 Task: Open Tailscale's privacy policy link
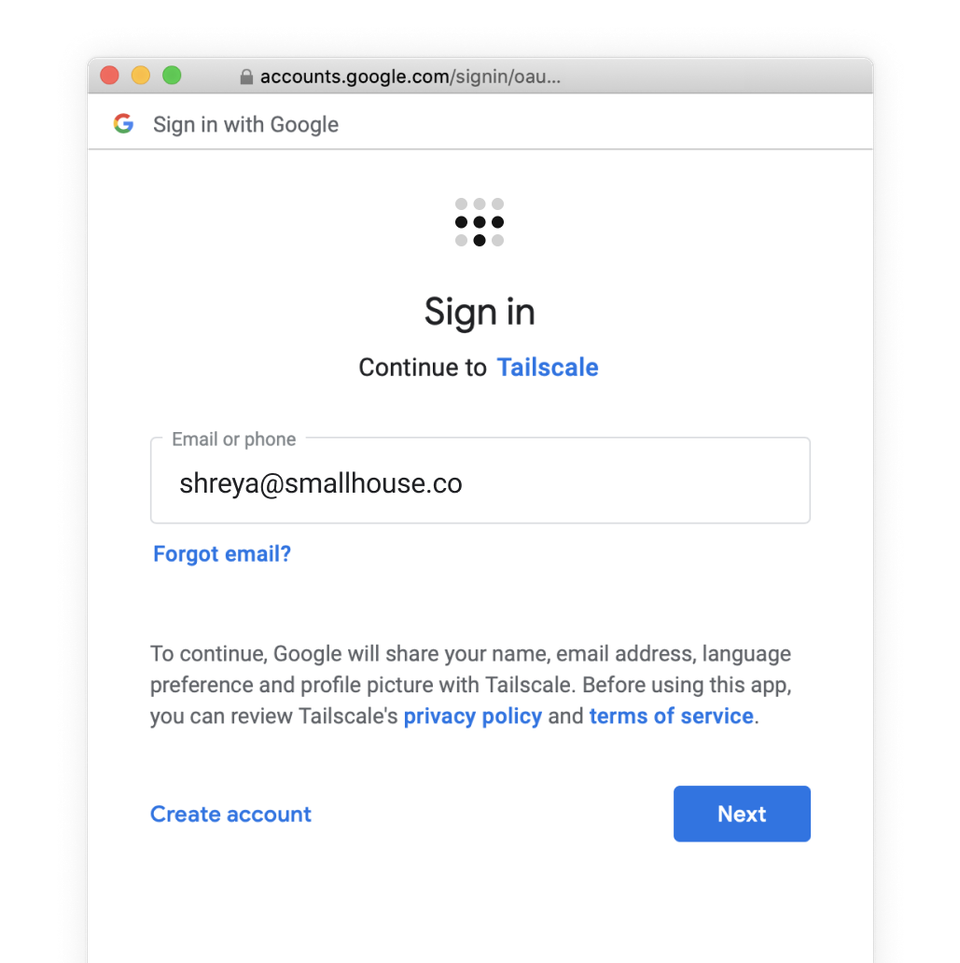coord(472,716)
